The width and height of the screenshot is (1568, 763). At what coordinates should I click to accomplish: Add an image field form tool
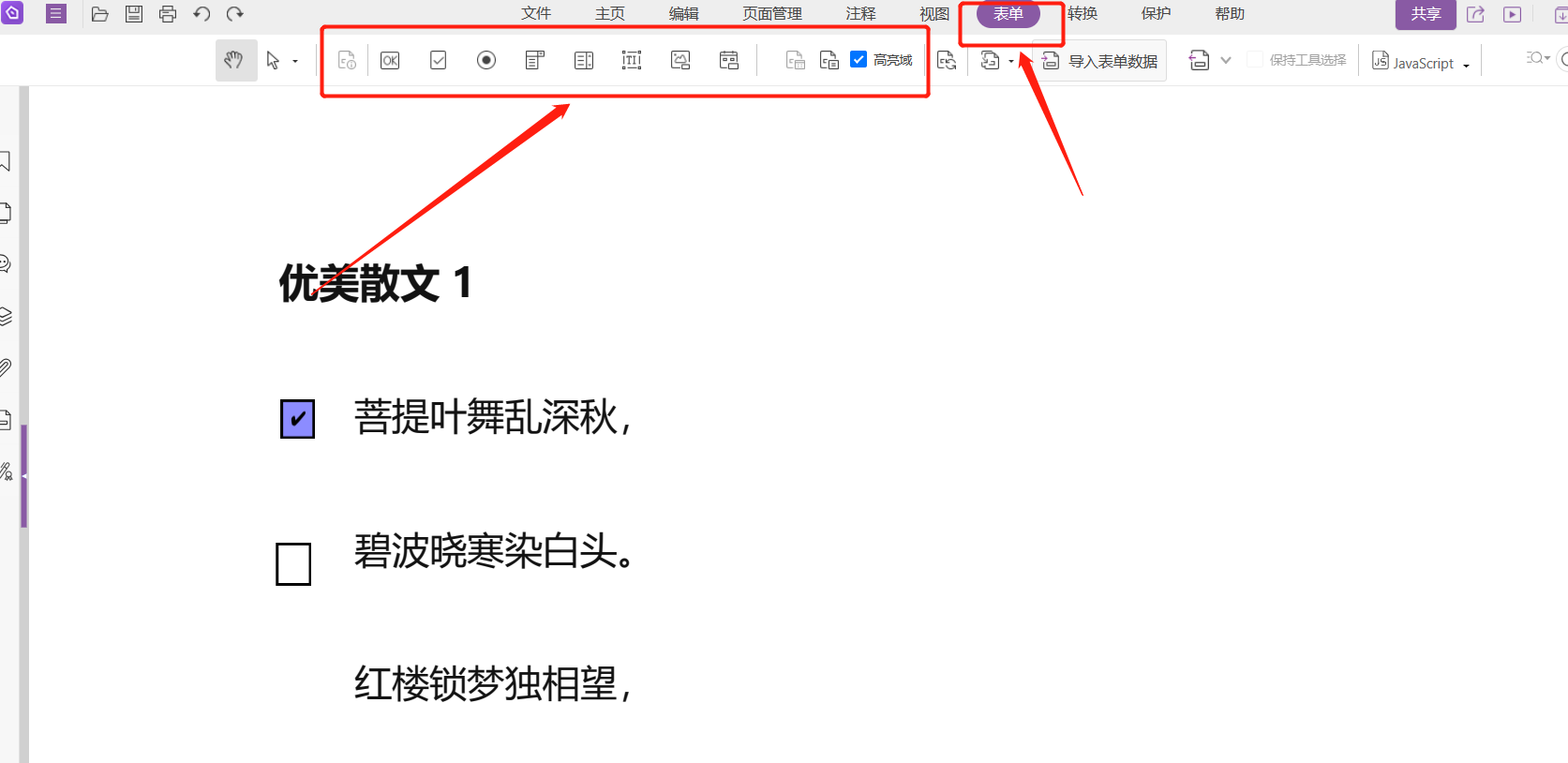click(680, 61)
